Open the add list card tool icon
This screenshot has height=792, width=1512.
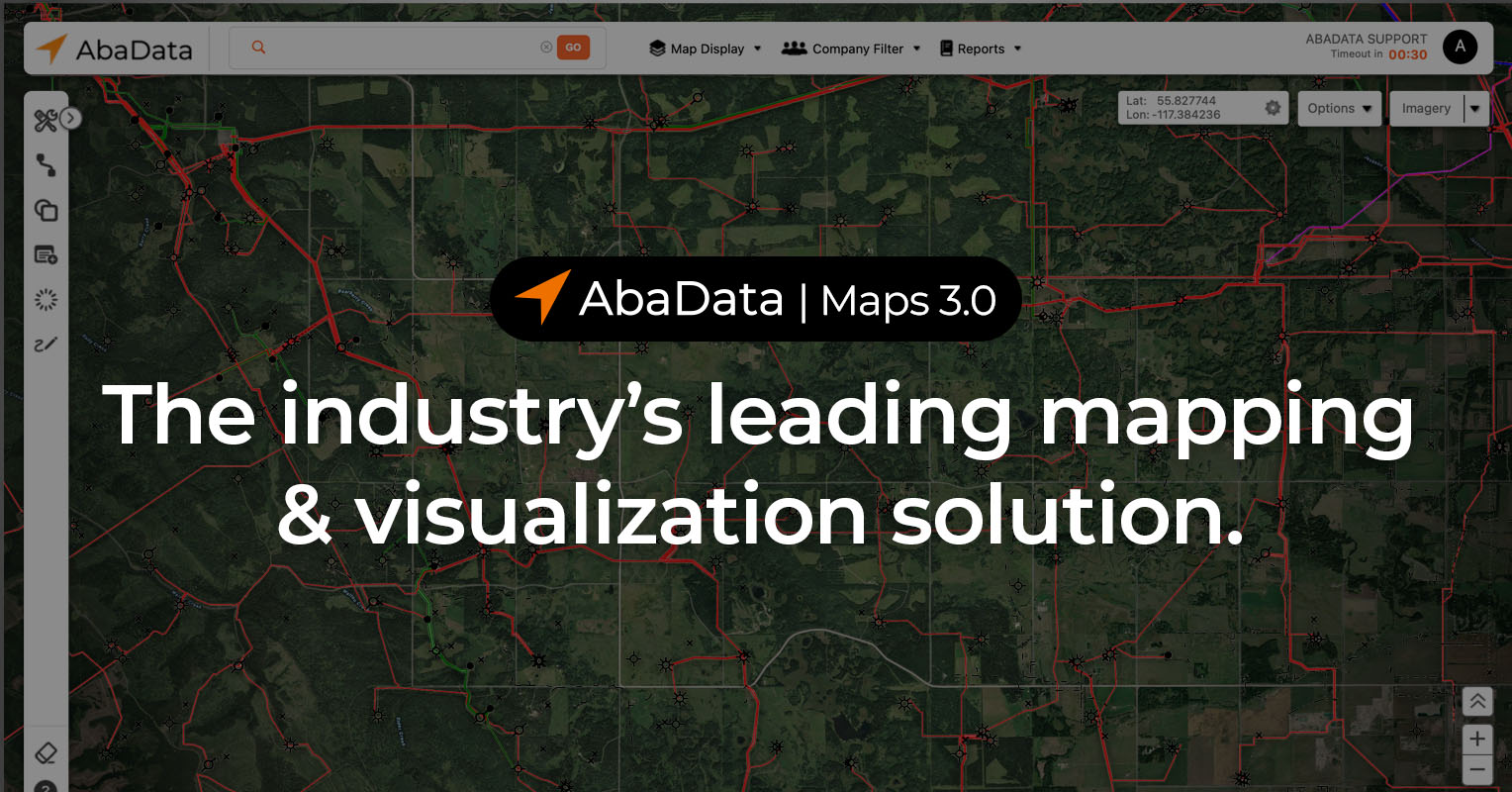coord(46,255)
